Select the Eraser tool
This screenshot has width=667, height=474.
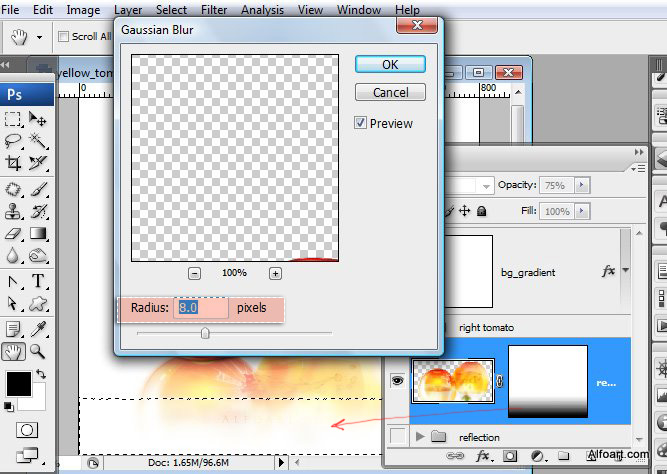pos(14,233)
